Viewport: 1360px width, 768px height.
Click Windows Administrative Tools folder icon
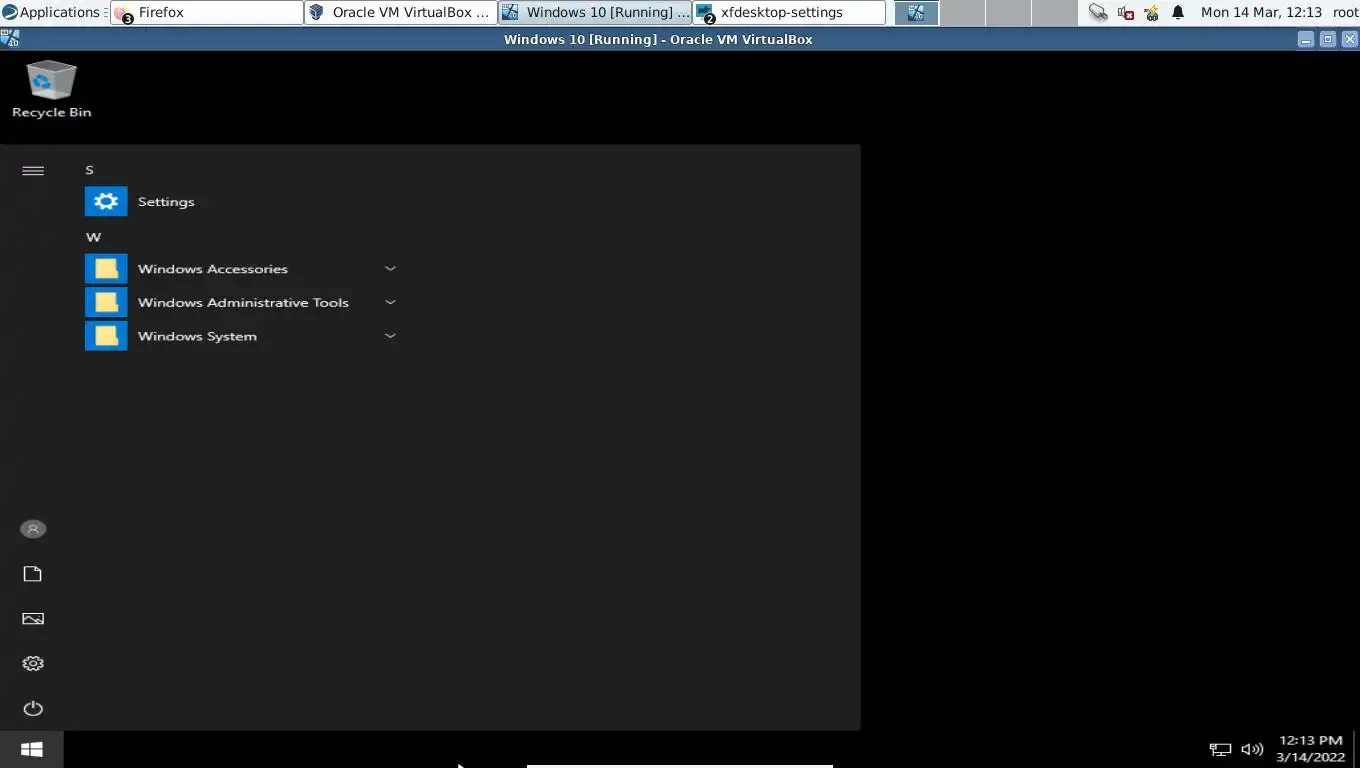click(x=106, y=302)
